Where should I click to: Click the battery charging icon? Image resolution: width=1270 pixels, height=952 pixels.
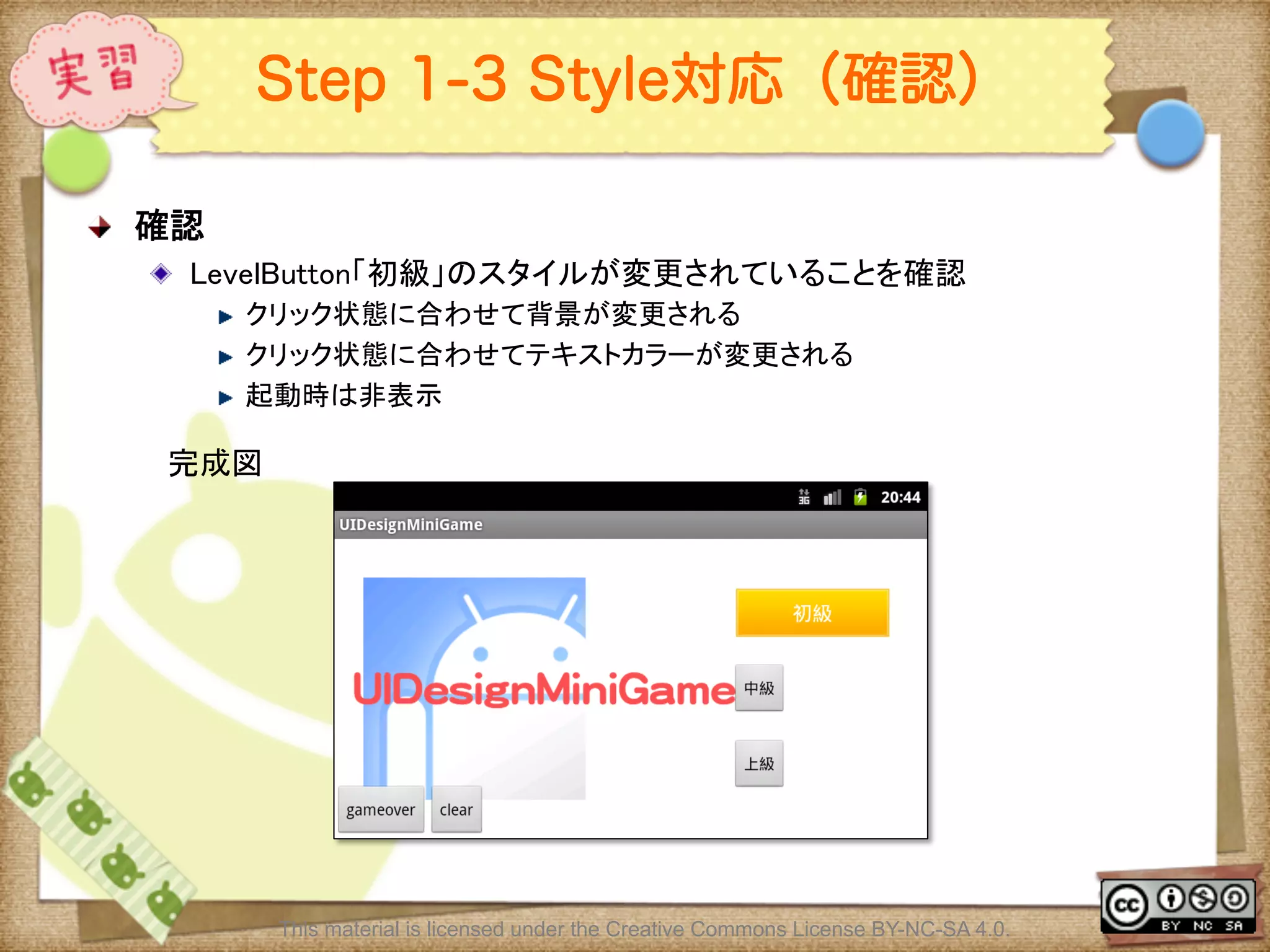pyautogui.click(x=860, y=497)
